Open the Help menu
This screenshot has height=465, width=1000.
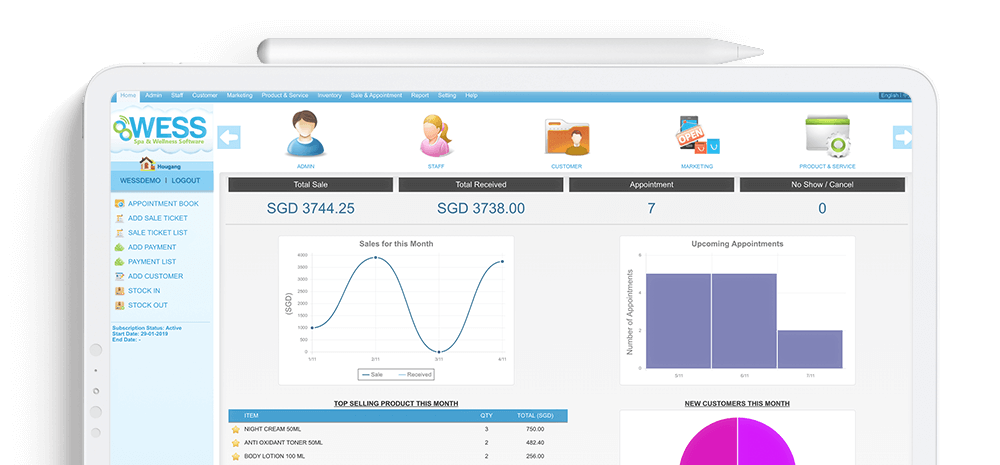pyautogui.click(x=471, y=96)
